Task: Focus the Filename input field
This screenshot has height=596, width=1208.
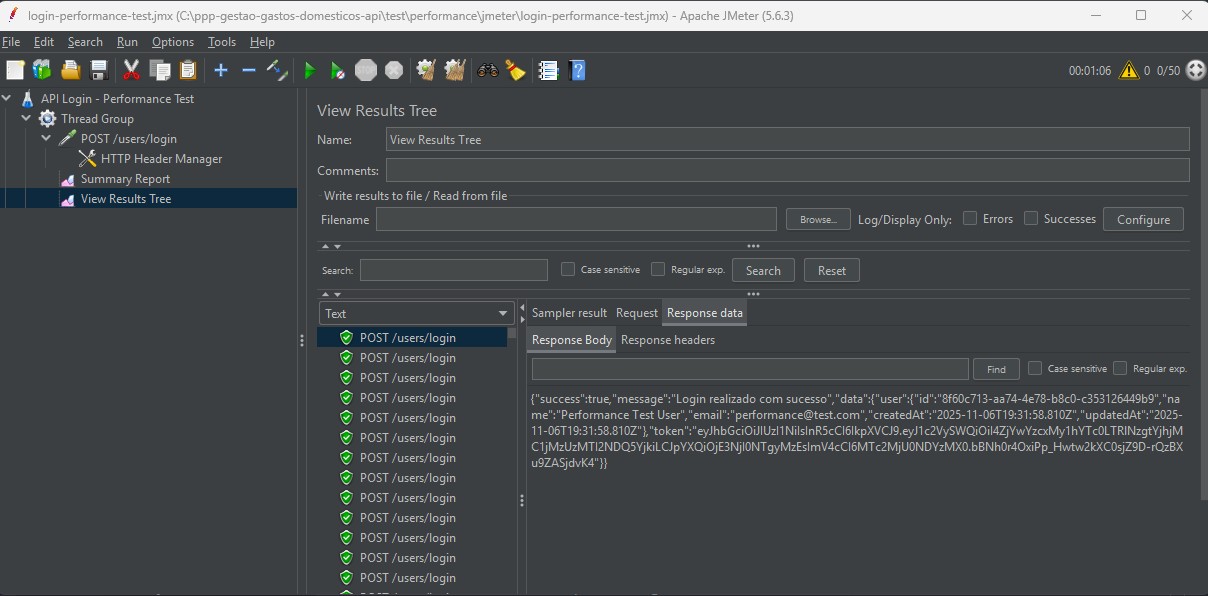Action: (576, 219)
